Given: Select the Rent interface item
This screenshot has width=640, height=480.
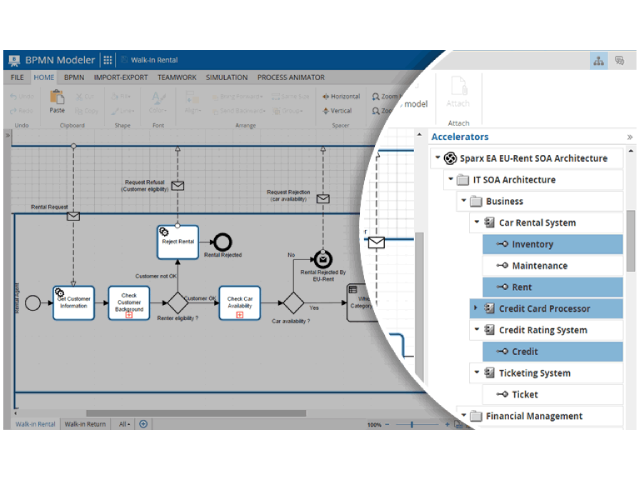Looking at the screenshot, I should pos(553,287).
